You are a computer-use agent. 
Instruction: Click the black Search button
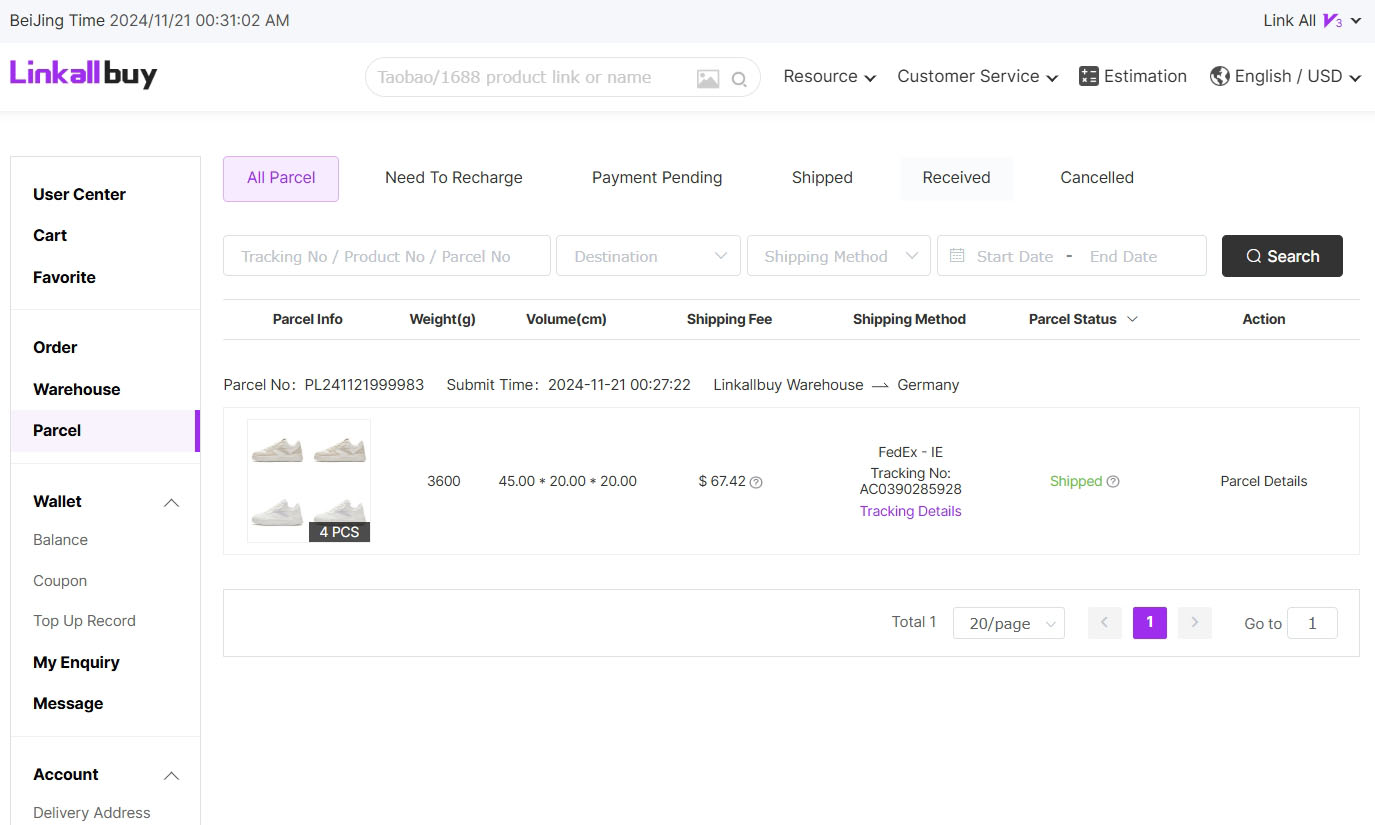click(1282, 256)
